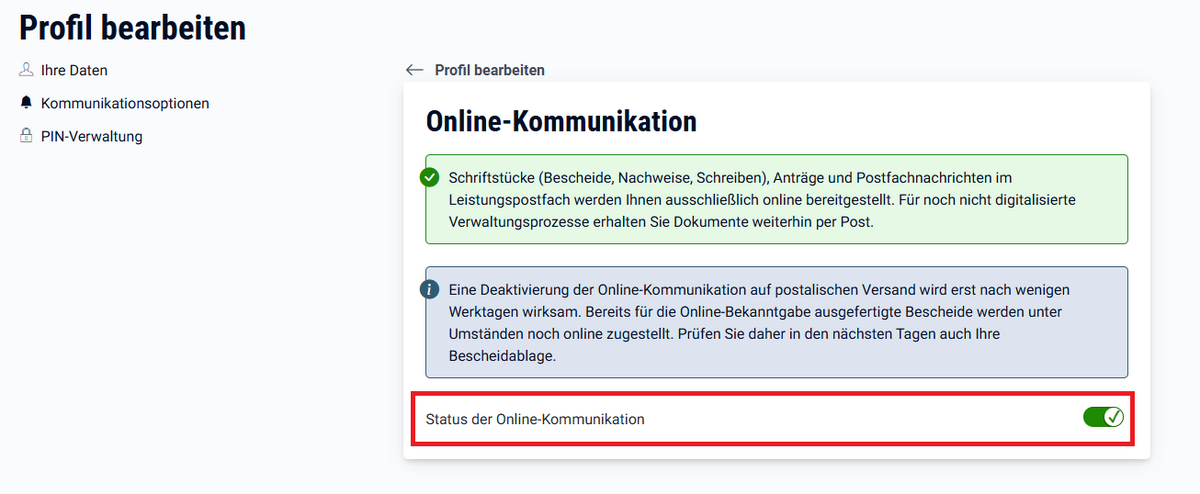This screenshot has height=494, width=1200.
Task: Click the label Status der Online-Kommunikation
Action: click(x=535, y=419)
